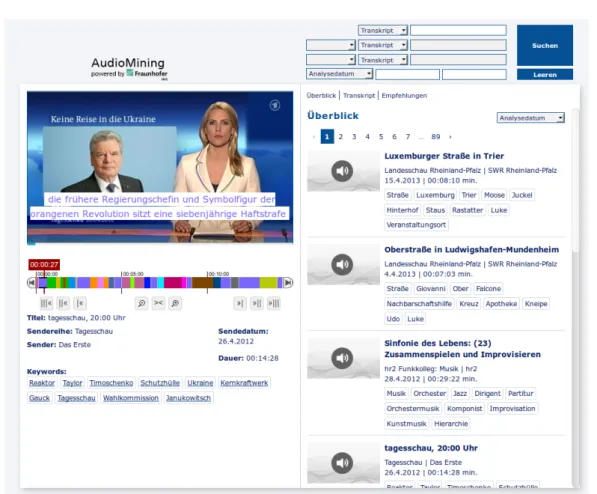Click the Leeren clear button

click(545, 75)
